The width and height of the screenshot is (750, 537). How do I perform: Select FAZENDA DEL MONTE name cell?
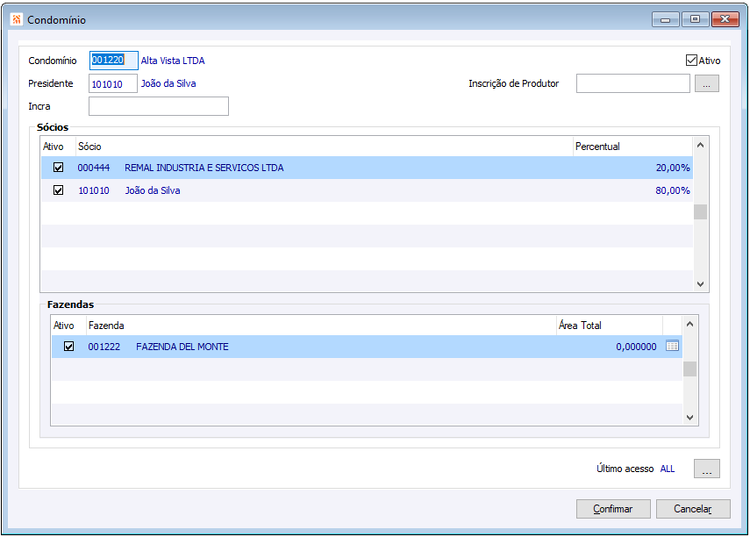point(182,347)
